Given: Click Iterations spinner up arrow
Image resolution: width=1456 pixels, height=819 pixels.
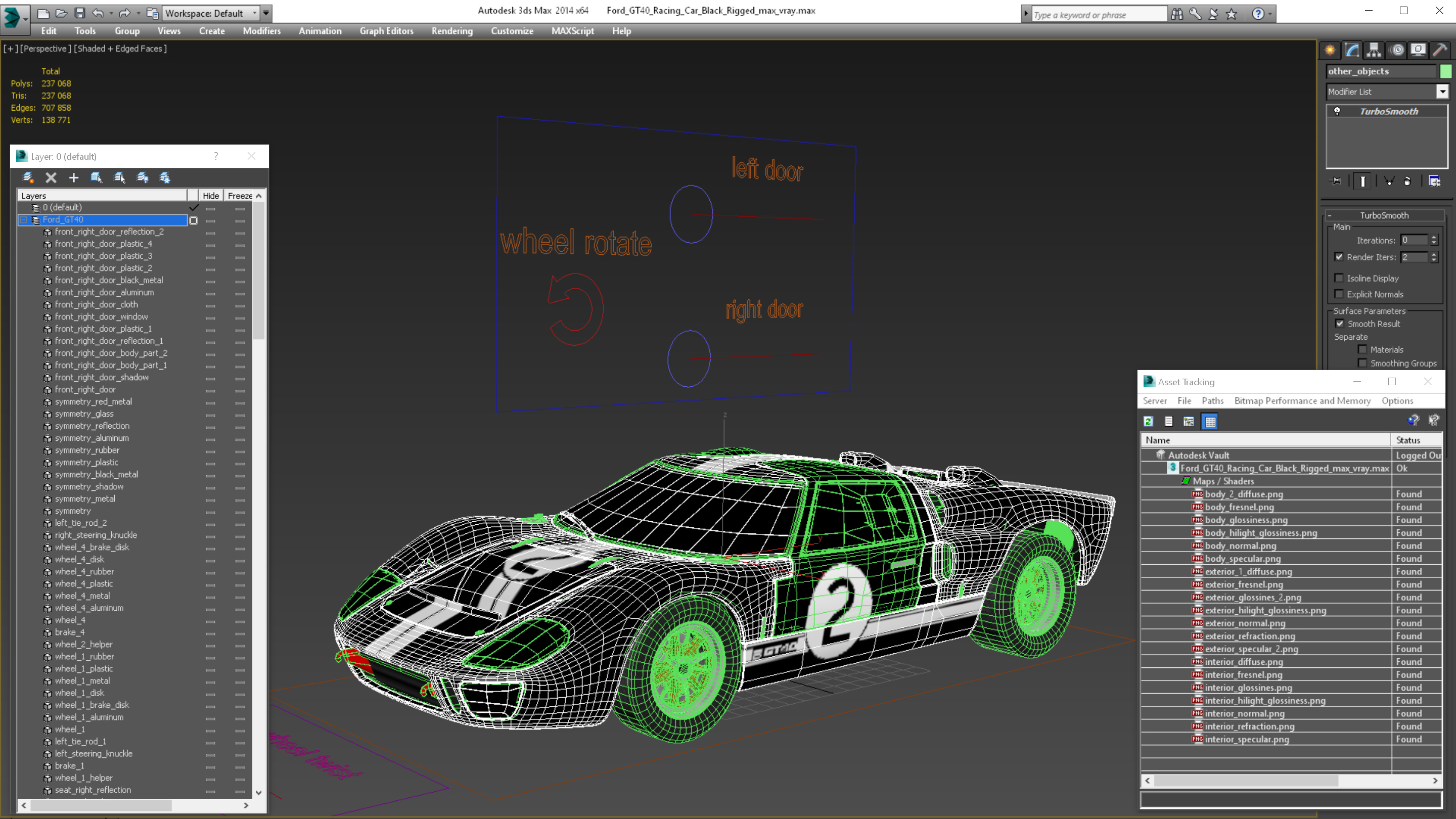Looking at the screenshot, I should [x=1433, y=238].
